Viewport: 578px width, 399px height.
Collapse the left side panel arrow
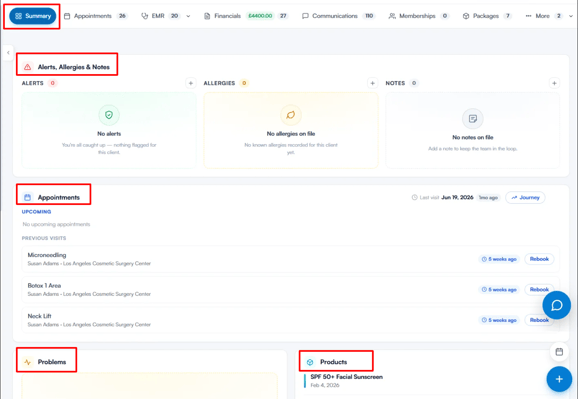click(x=8, y=53)
